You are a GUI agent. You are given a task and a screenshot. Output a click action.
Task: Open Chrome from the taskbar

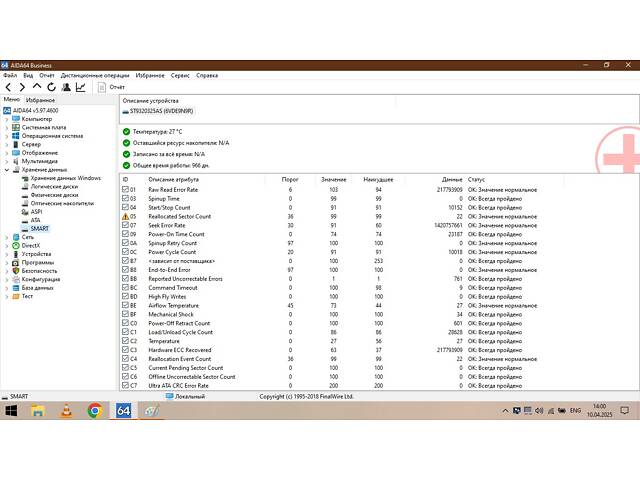95,411
